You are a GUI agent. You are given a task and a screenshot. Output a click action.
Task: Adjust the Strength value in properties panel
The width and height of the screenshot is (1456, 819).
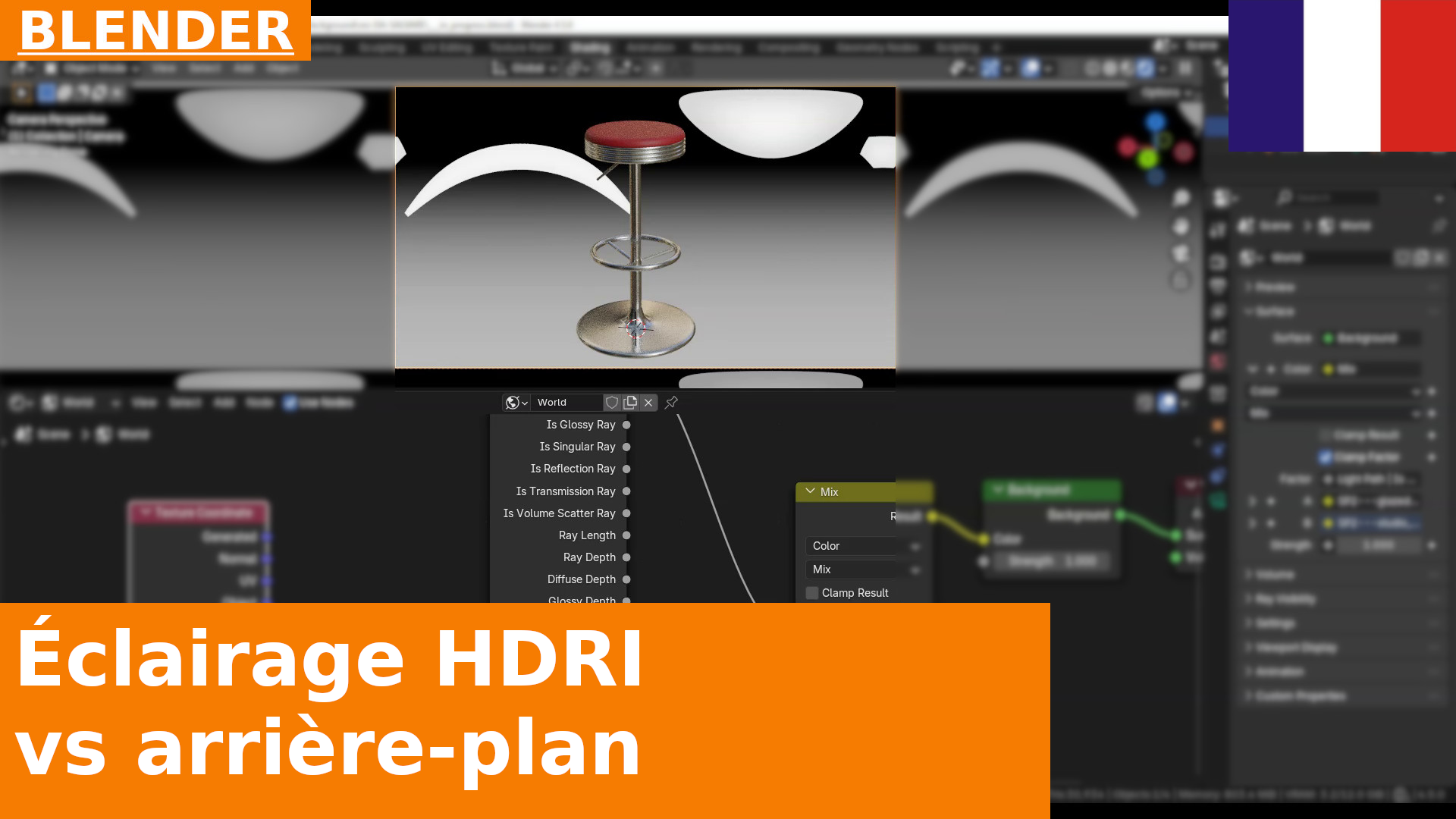1379,545
